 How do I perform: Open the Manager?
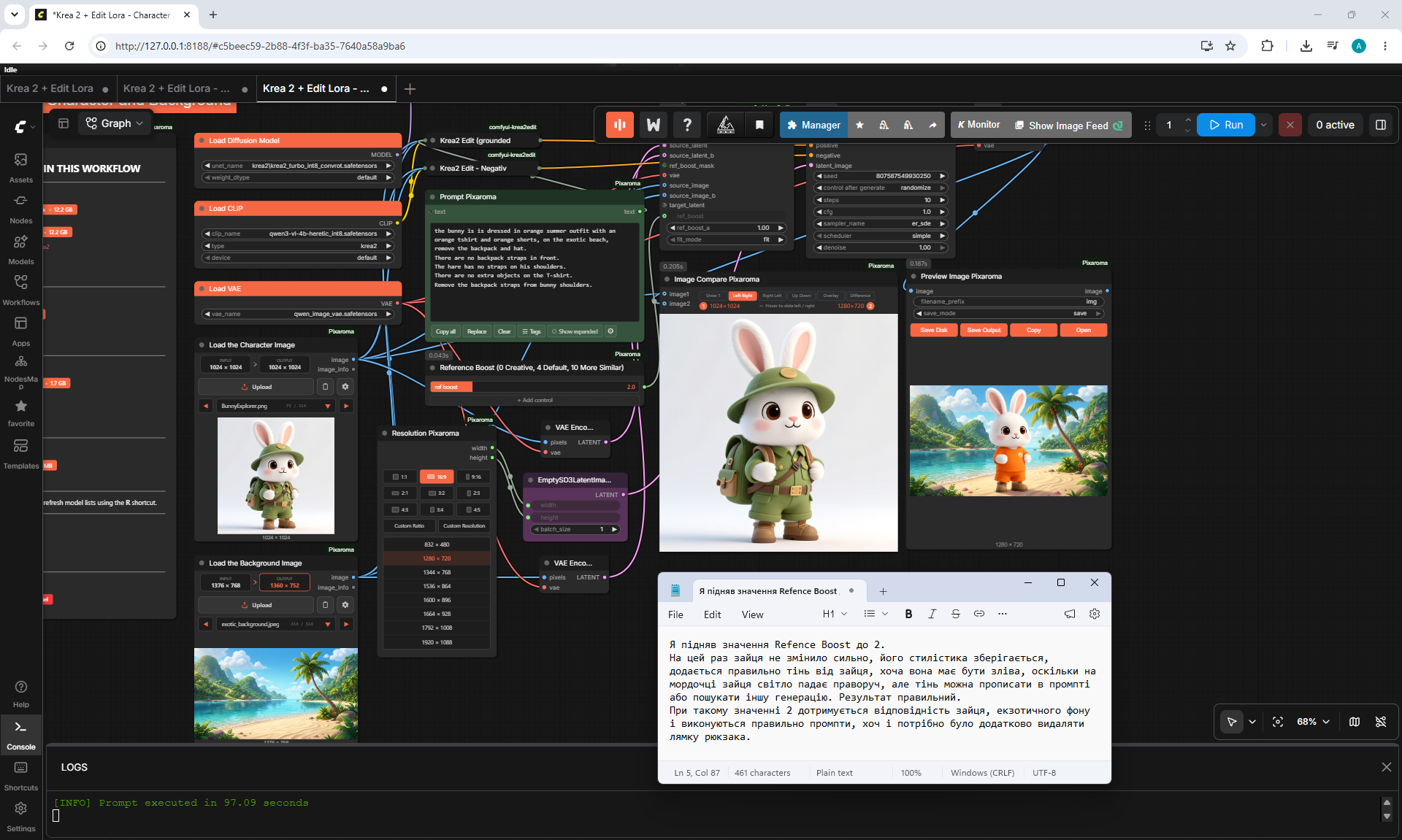813,125
